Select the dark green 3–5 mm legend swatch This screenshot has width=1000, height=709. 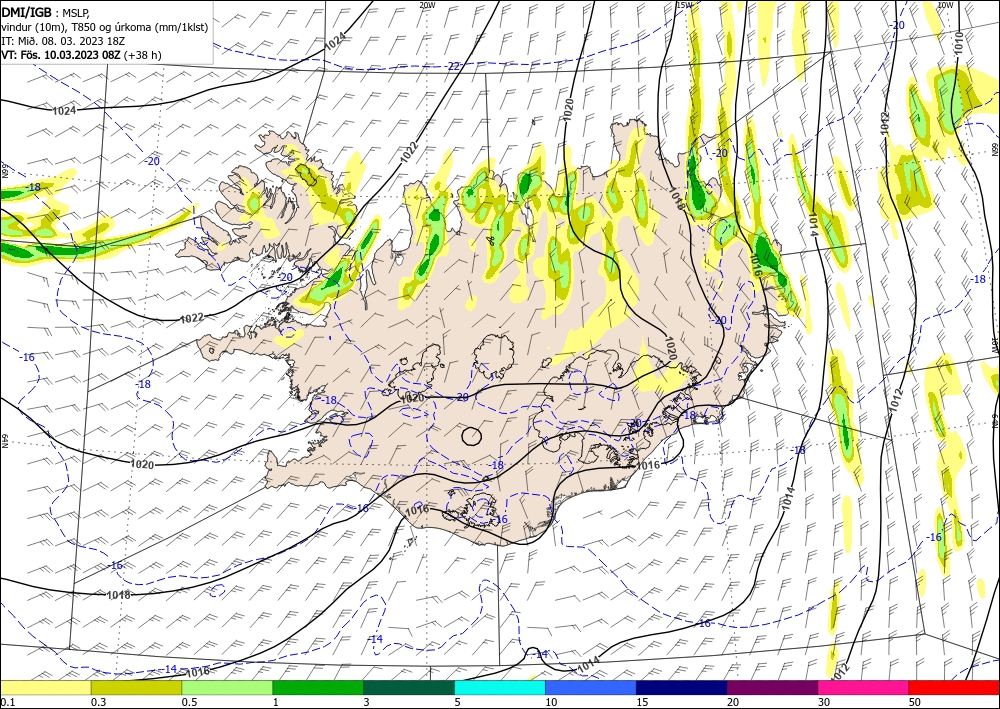409,687
